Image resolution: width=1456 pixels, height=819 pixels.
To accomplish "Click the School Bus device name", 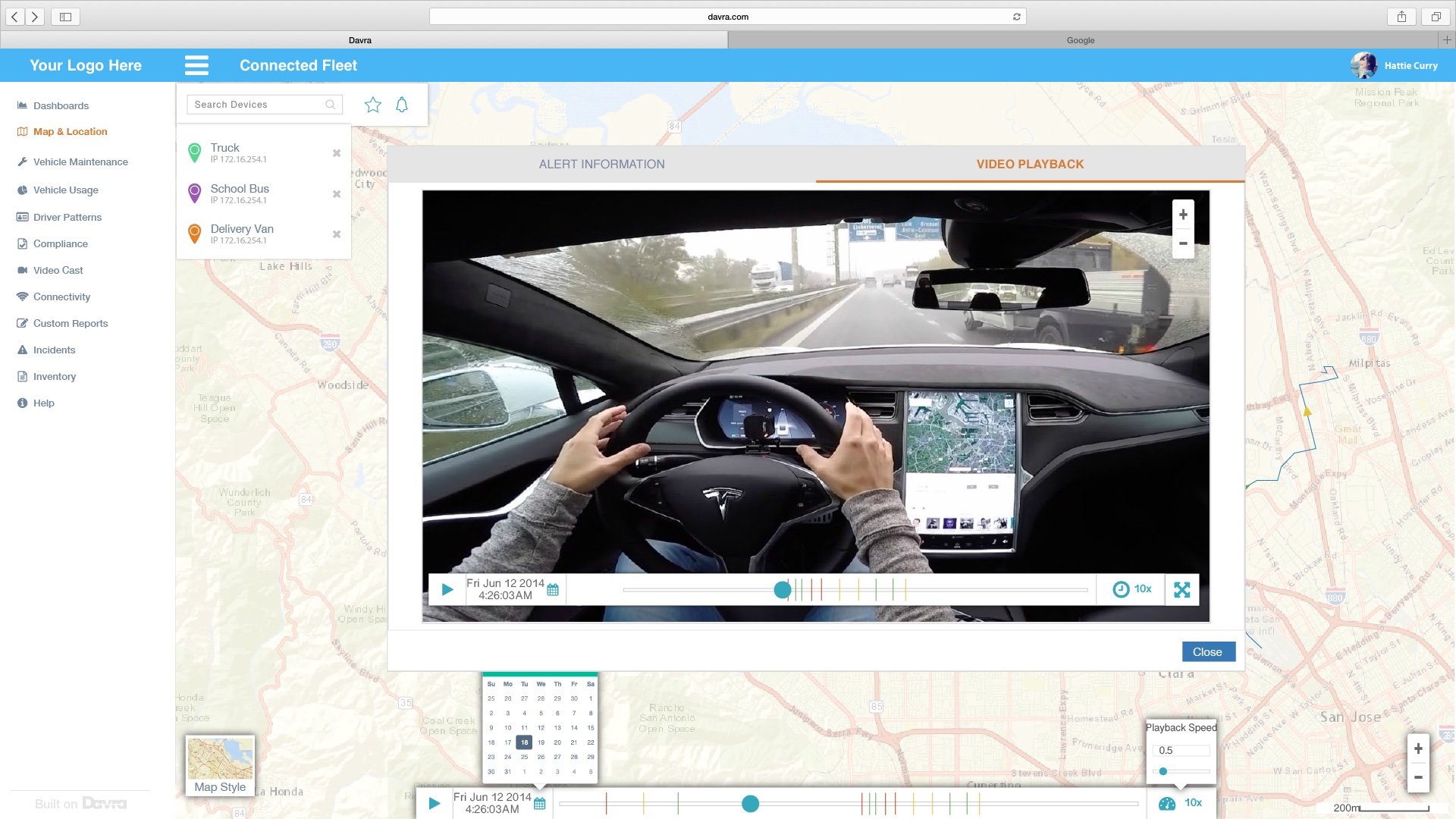I will (x=240, y=189).
